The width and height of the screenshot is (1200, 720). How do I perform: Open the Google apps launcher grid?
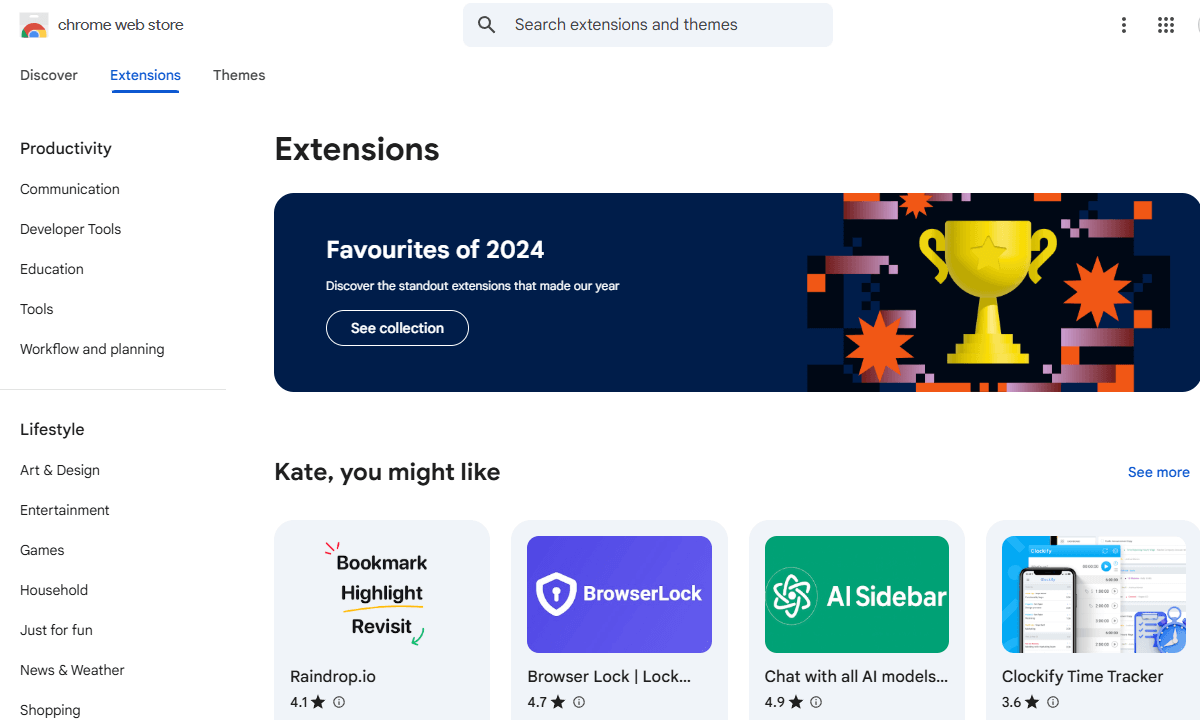click(x=1166, y=25)
